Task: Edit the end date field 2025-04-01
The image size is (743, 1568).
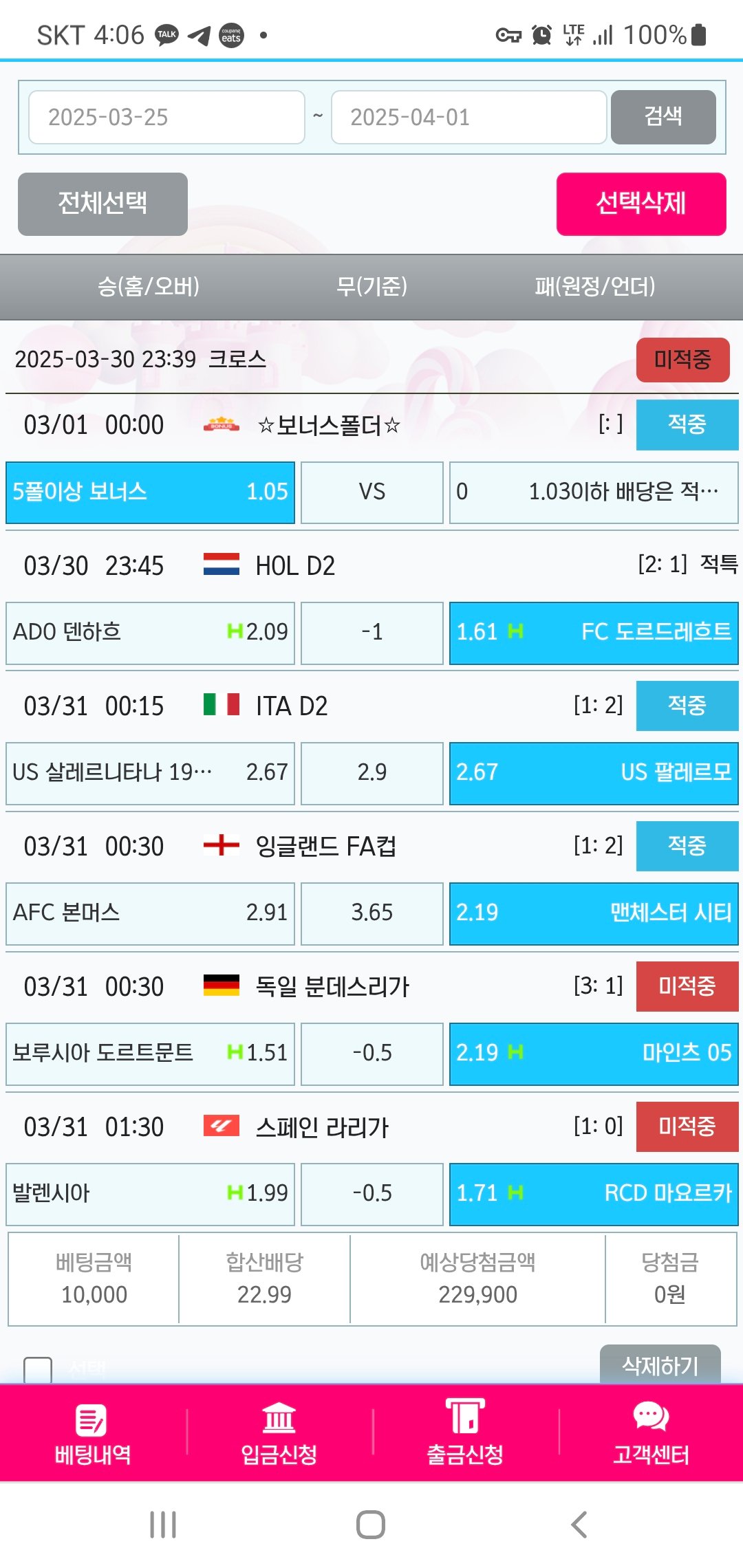Action: click(469, 117)
